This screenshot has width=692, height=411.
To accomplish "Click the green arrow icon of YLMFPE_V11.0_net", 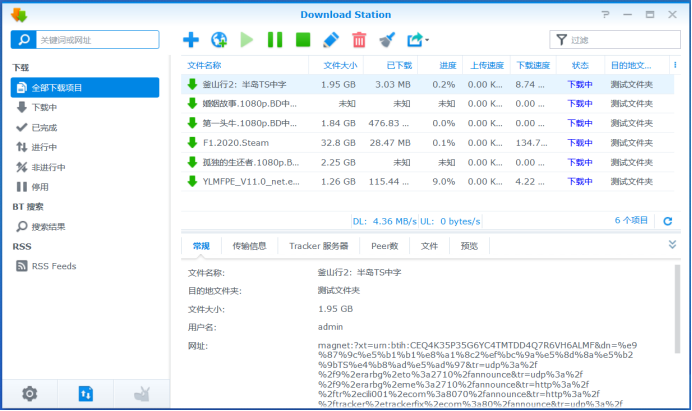I will (192, 181).
